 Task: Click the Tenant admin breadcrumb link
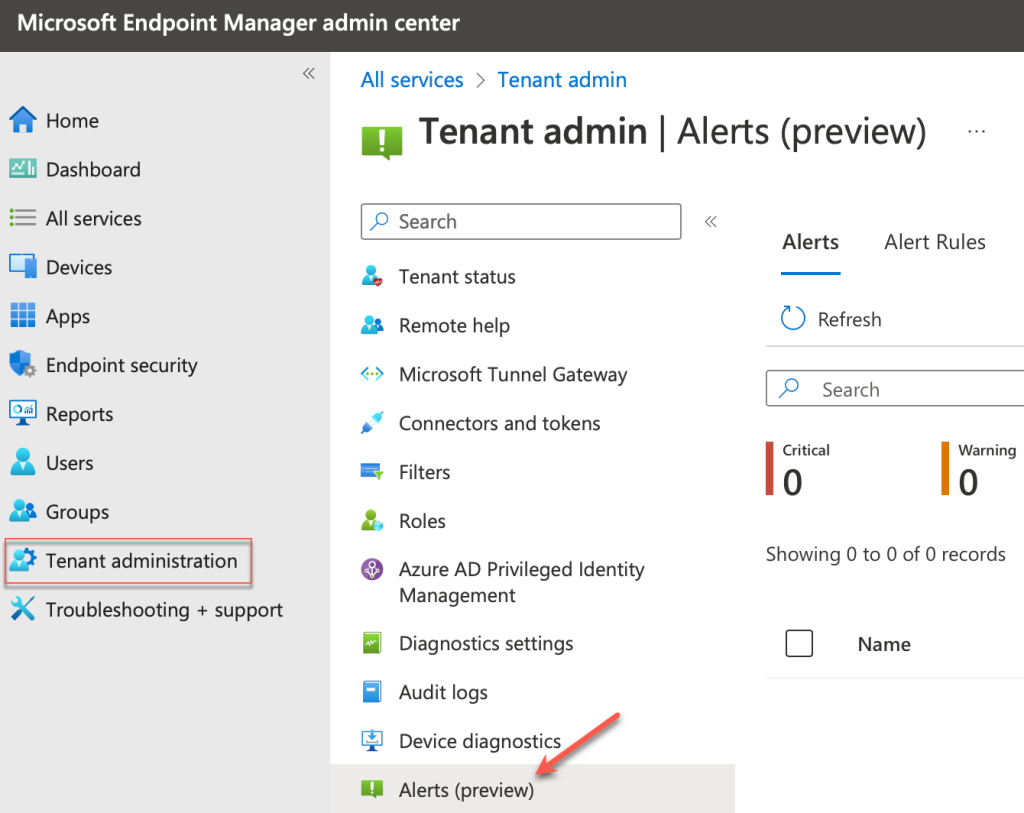click(562, 80)
